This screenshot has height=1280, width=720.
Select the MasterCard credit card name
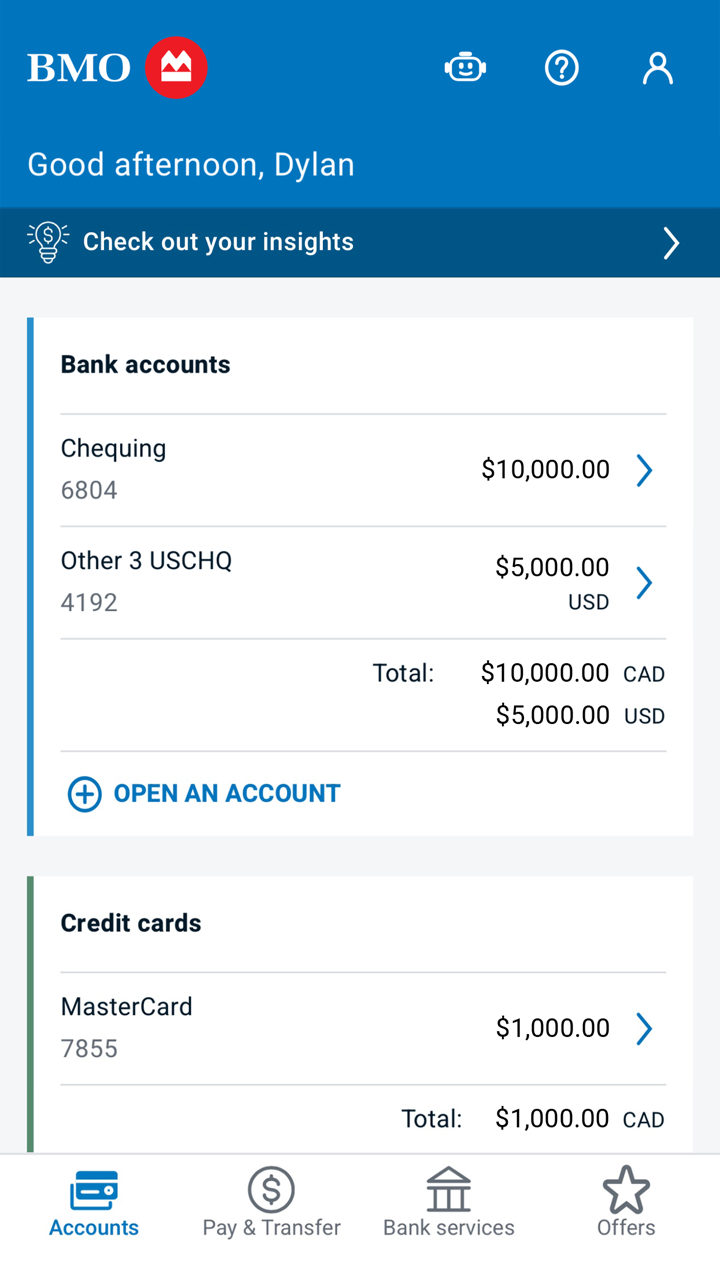126,1007
